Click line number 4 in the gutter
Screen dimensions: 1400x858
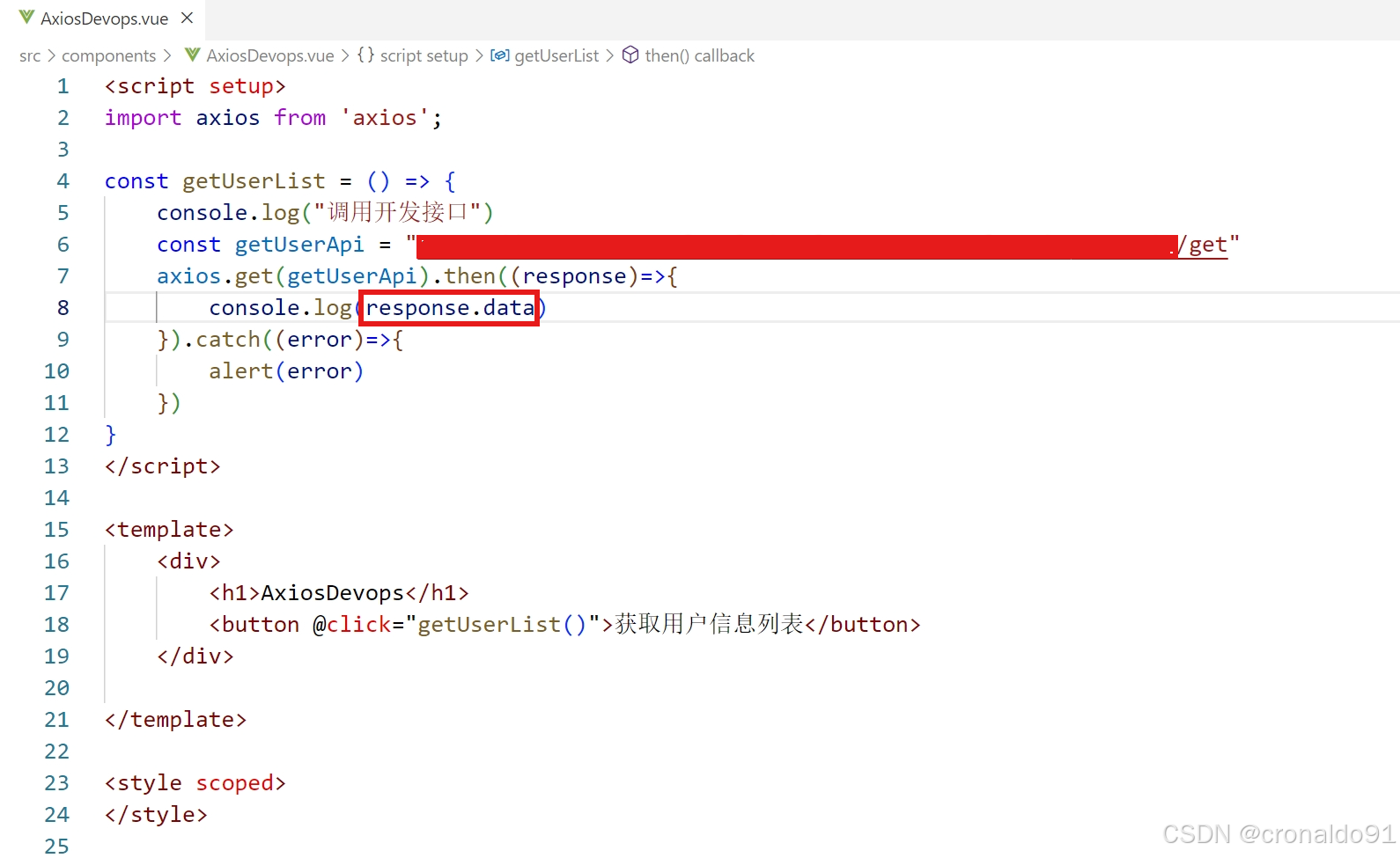63,181
